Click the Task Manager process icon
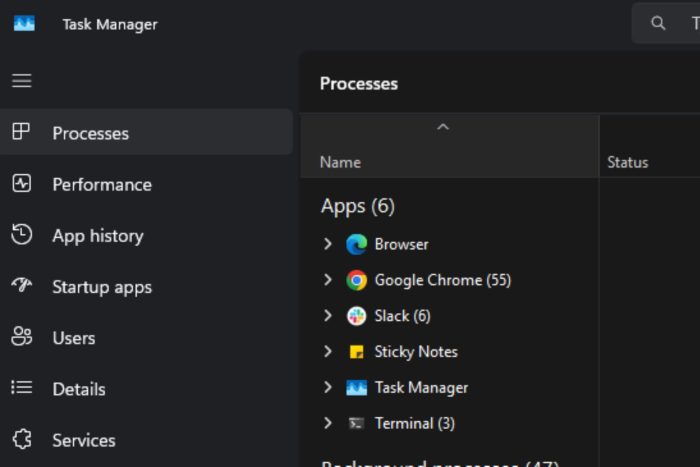Viewport: 700px width, 467px height. (356, 388)
